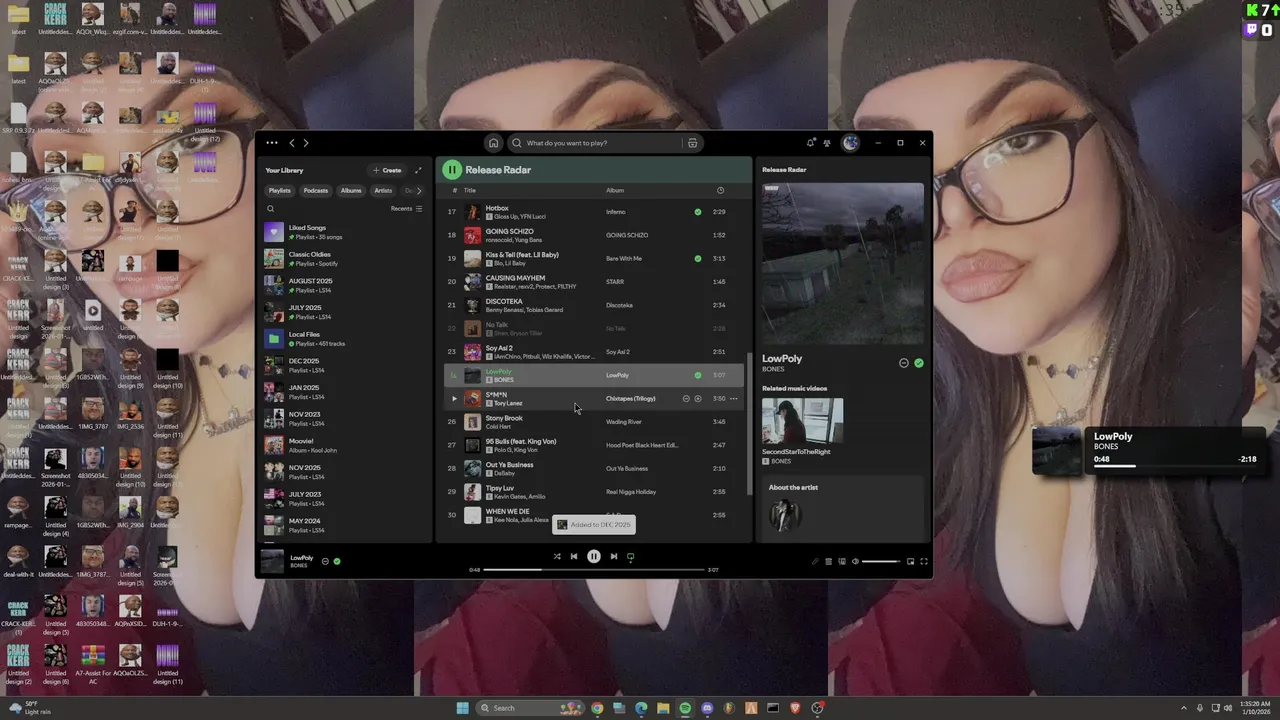Filter library by Artists

click(x=383, y=190)
